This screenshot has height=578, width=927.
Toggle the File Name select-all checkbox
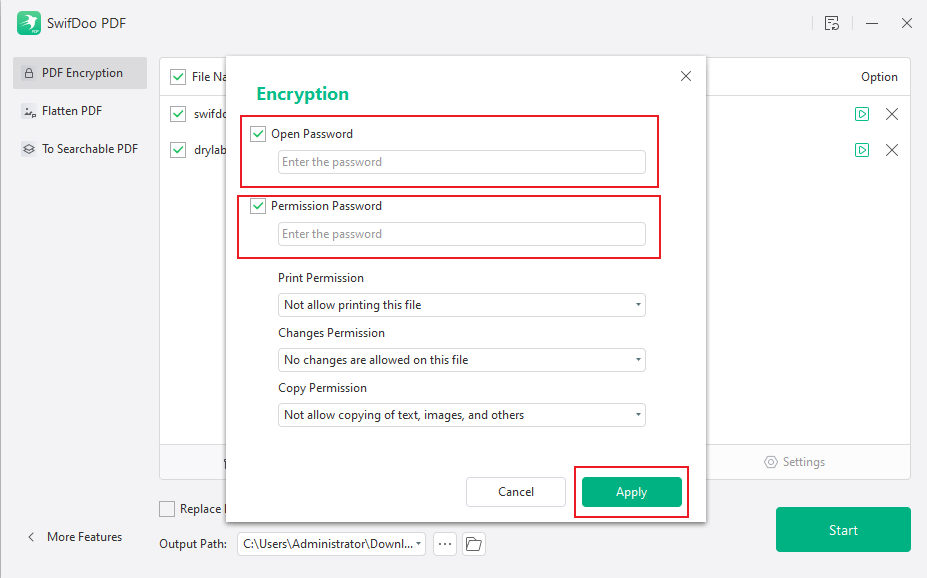coord(177,76)
